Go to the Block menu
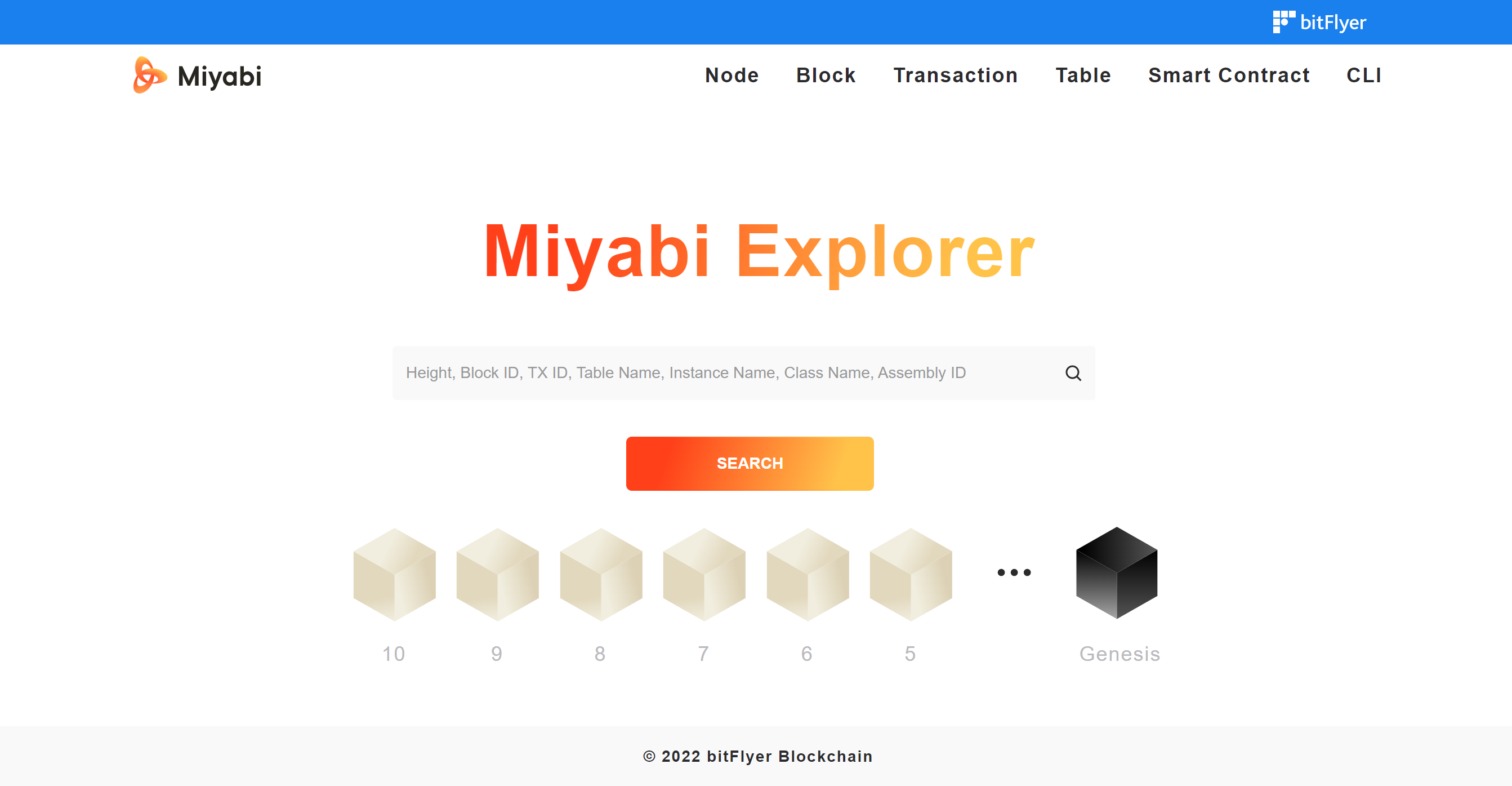Image resolution: width=1512 pixels, height=786 pixels. point(826,75)
